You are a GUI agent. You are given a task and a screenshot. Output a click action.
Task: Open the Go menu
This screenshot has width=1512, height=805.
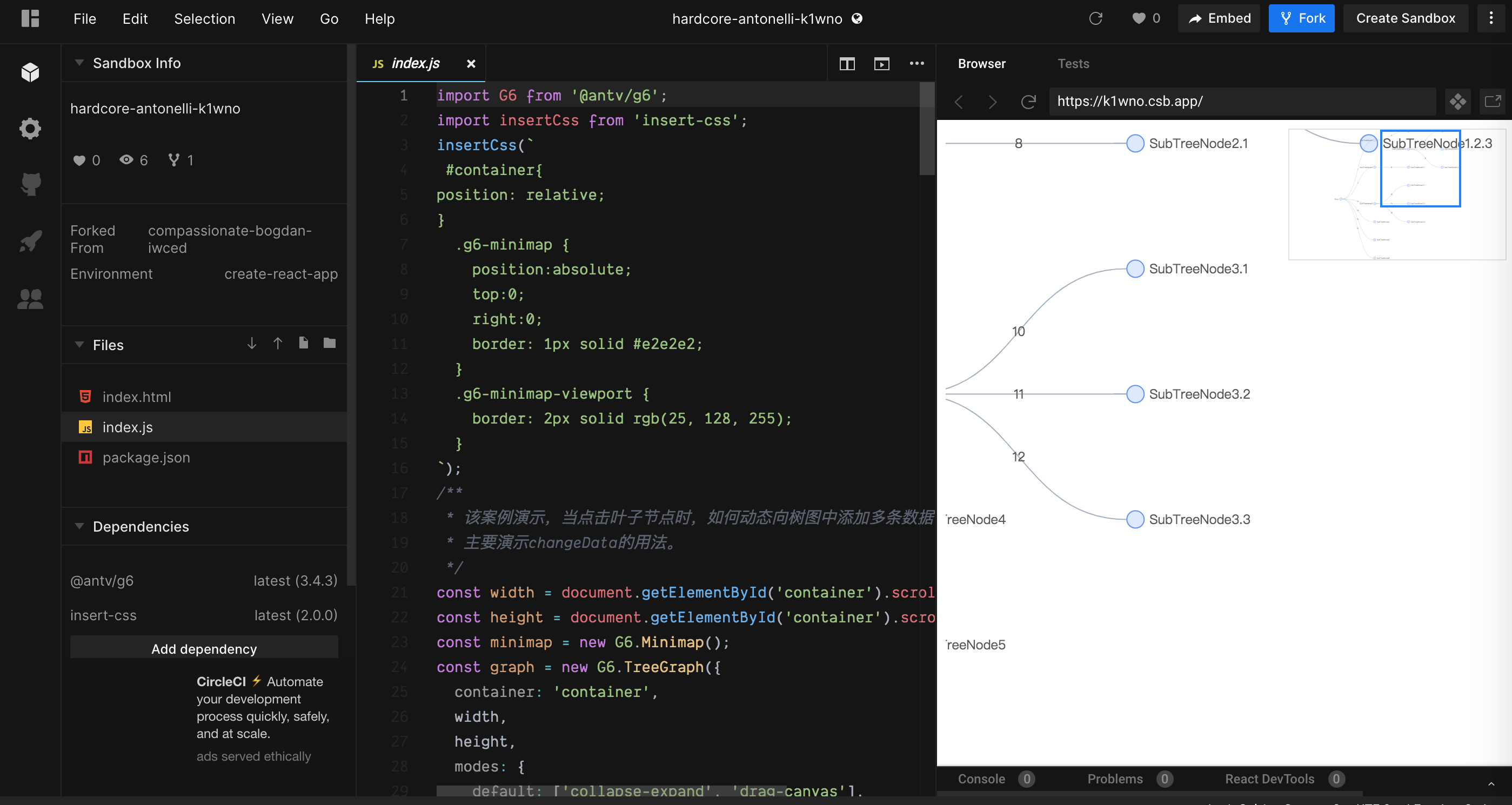tap(329, 18)
